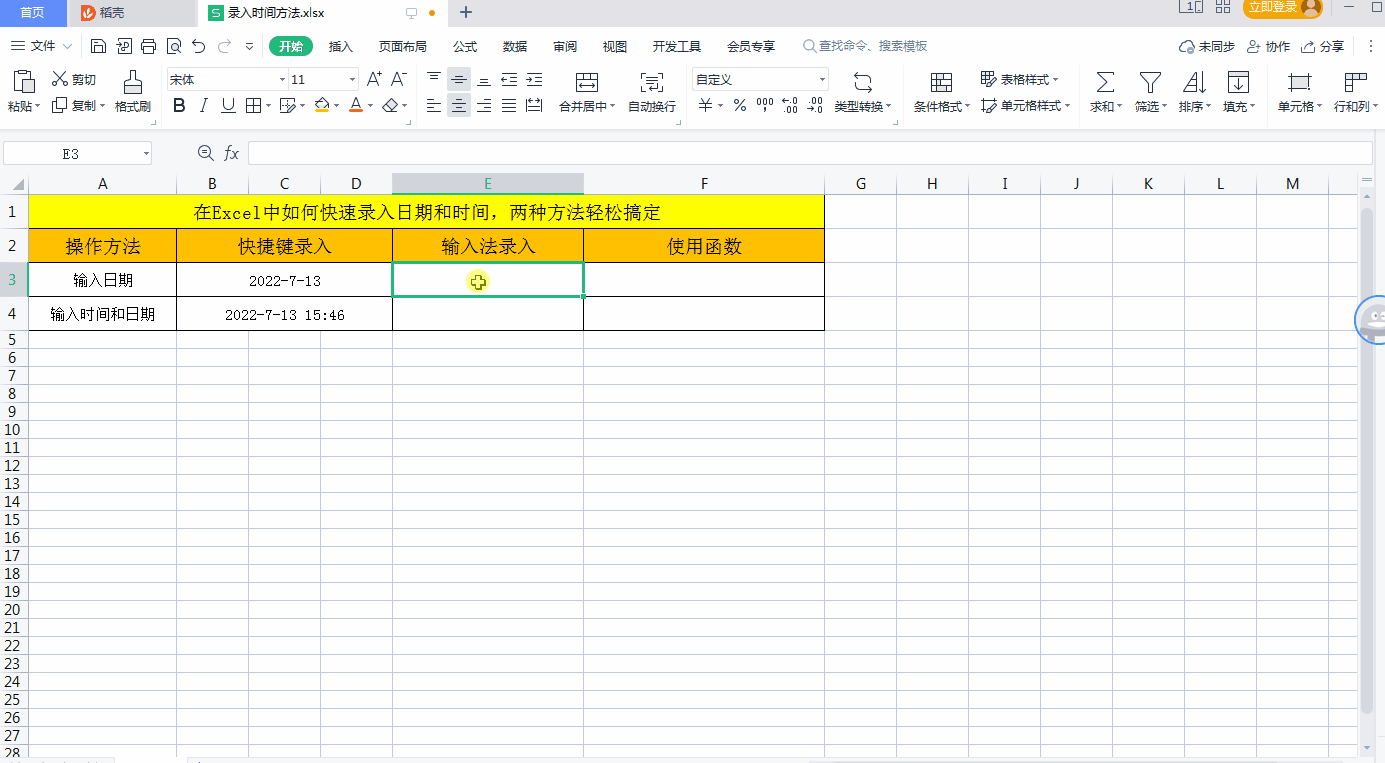Viewport: 1385px width, 763px height.
Task: Toggle center horizontal alignment
Action: [x=459, y=105]
